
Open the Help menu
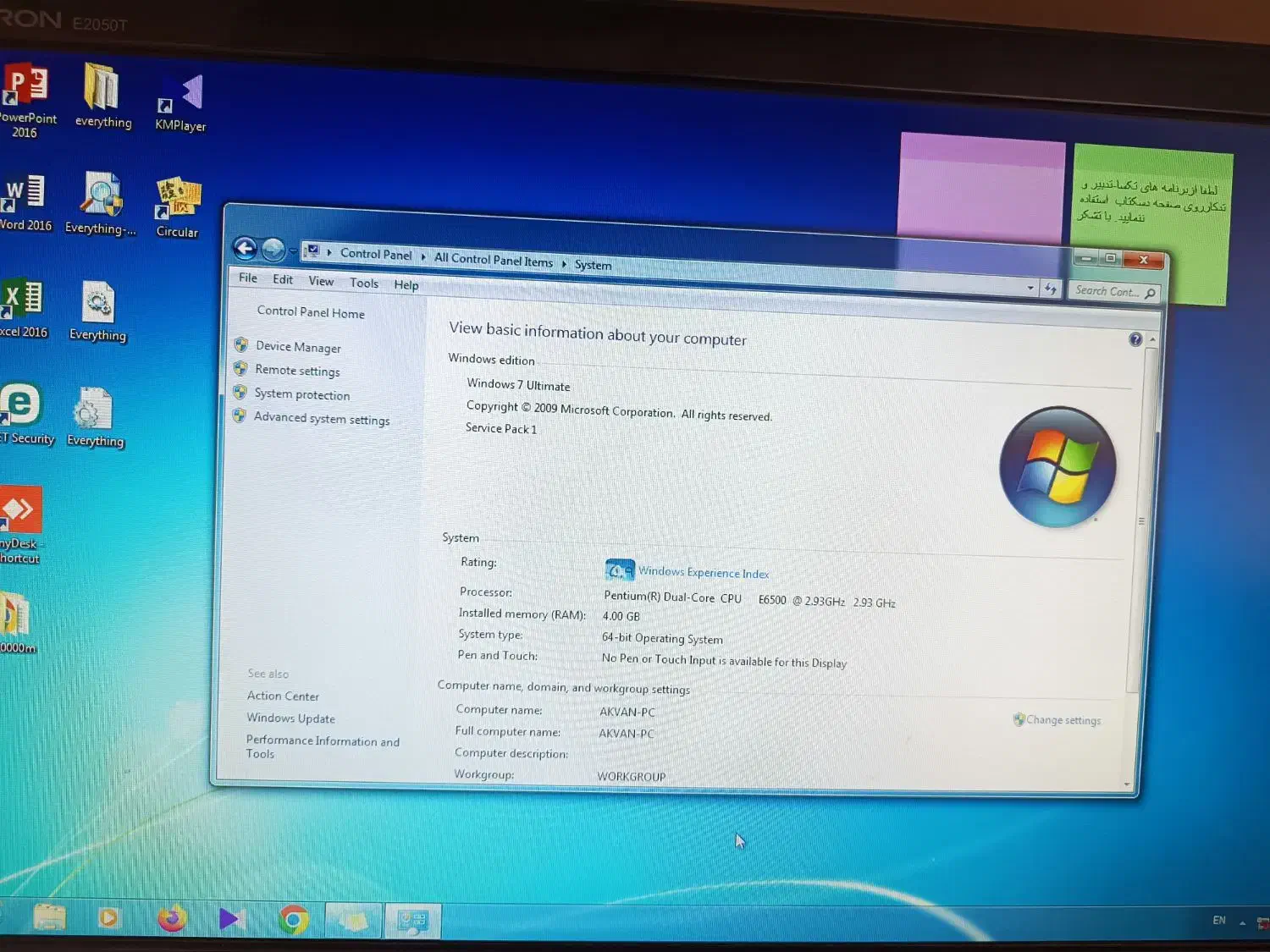pyautogui.click(x=406, y=284)
